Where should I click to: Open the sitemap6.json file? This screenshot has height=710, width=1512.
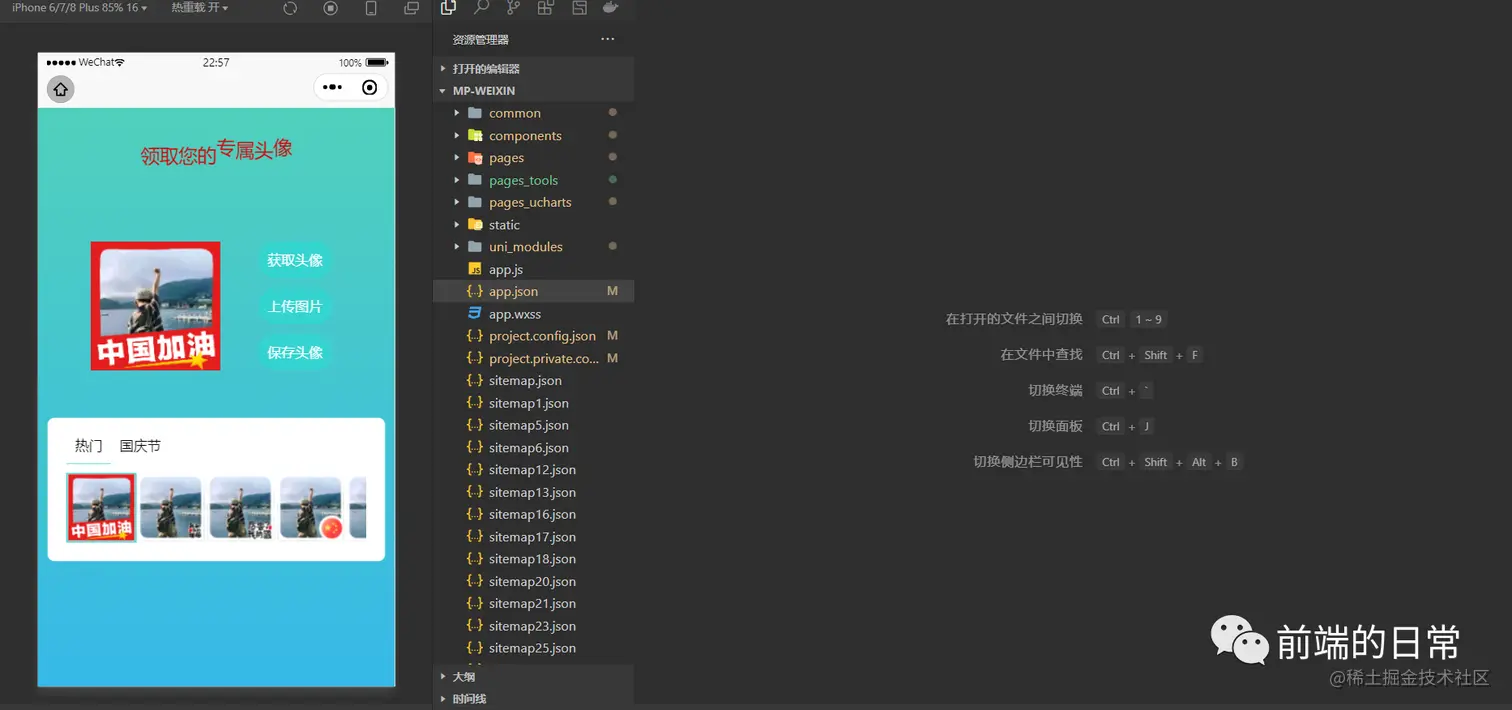pyautogui.click(x=534, y=448)
